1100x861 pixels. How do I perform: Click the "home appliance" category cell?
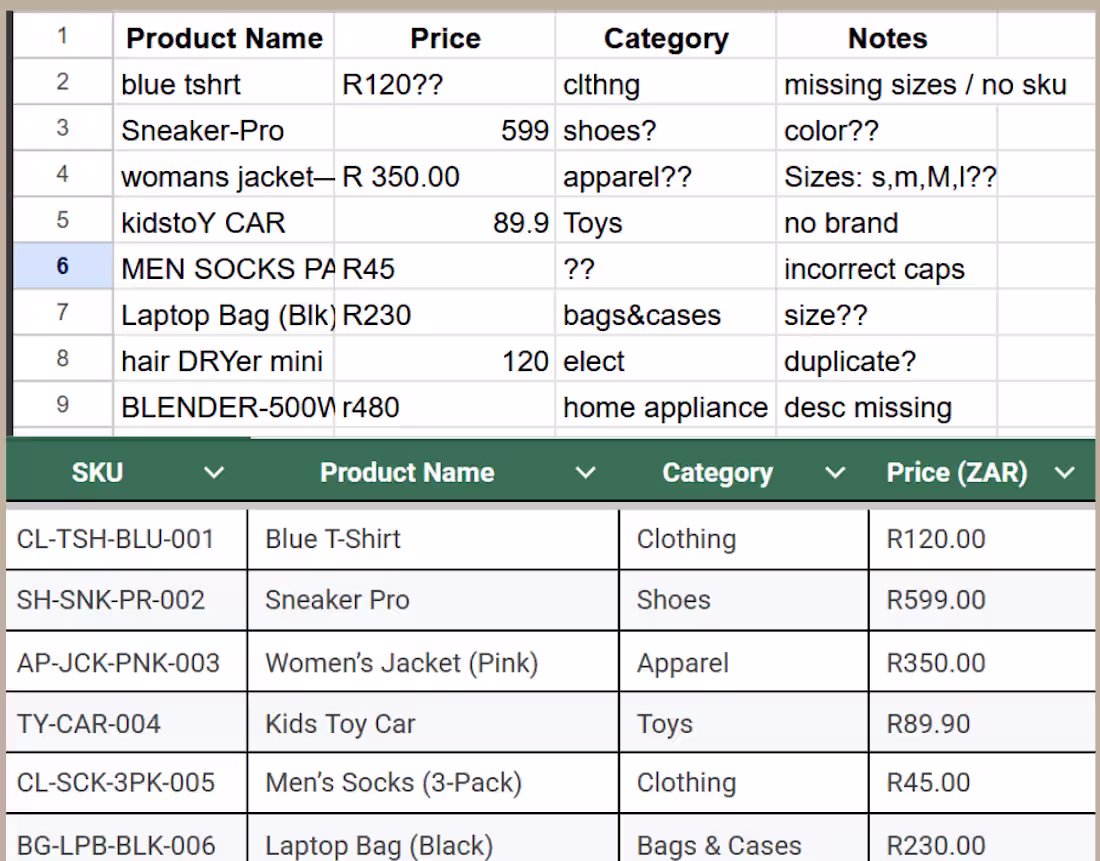pyautogui.click(x=665, y=407)
